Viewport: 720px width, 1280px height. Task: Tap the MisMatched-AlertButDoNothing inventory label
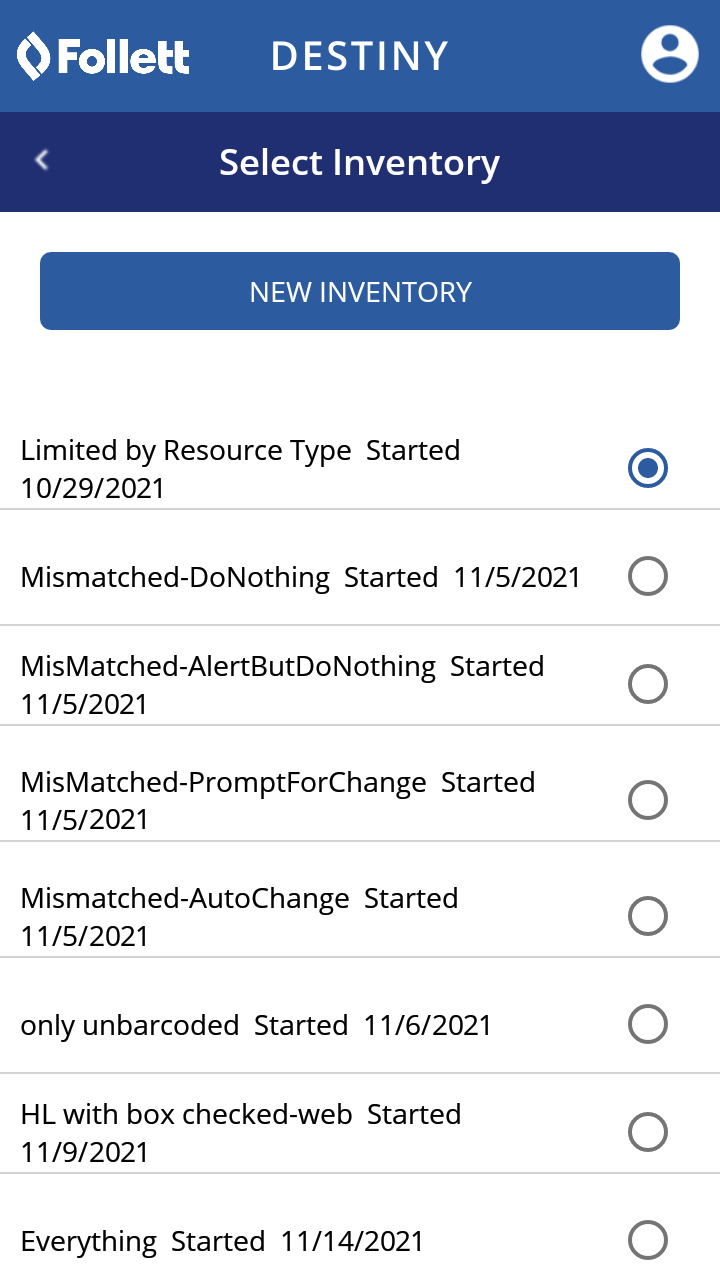coord(282,684)
